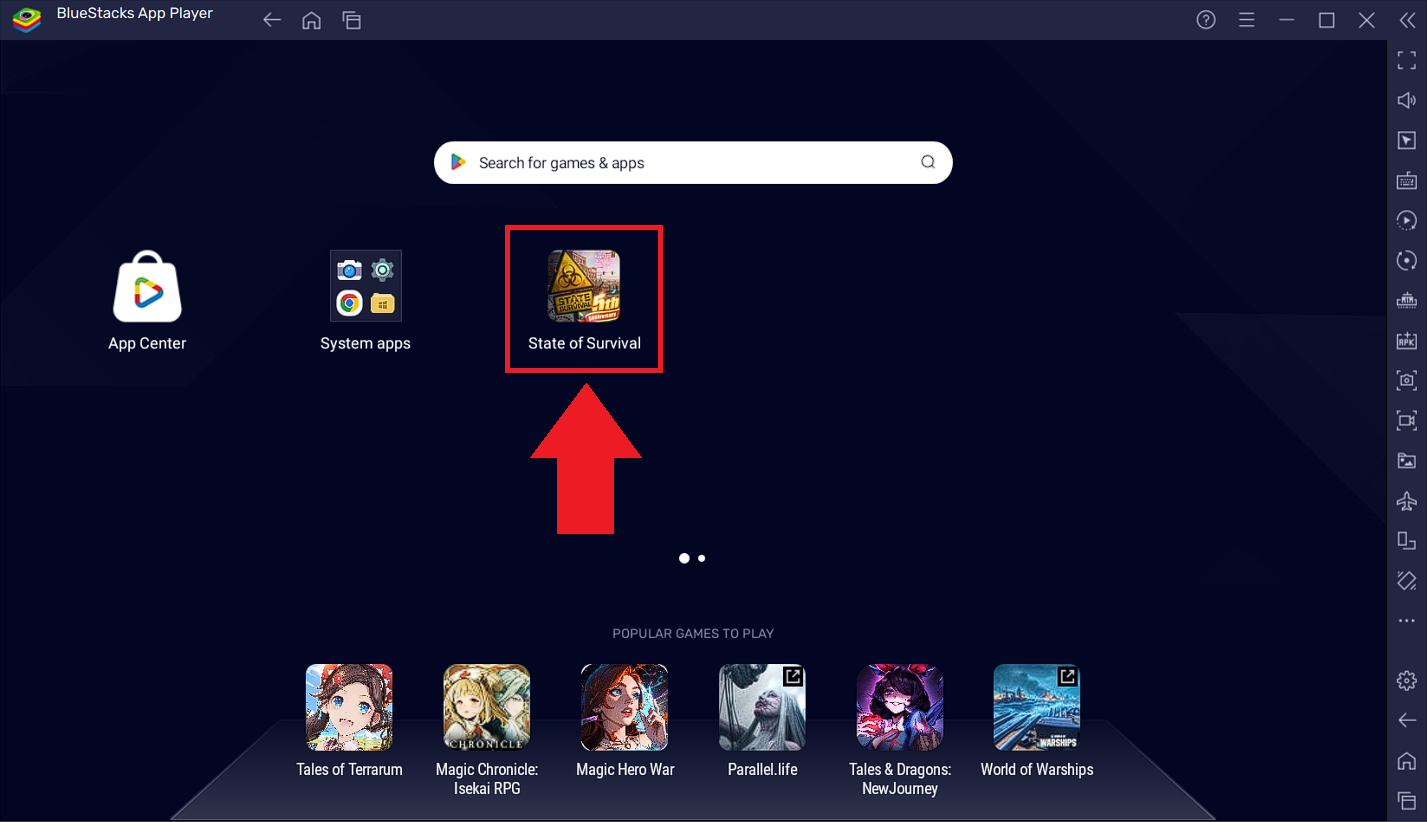Viewport: 1427px width, 822px height.
Task: Collapse the side toolbar with double chevron
Action: click(x=1407, y=20)
